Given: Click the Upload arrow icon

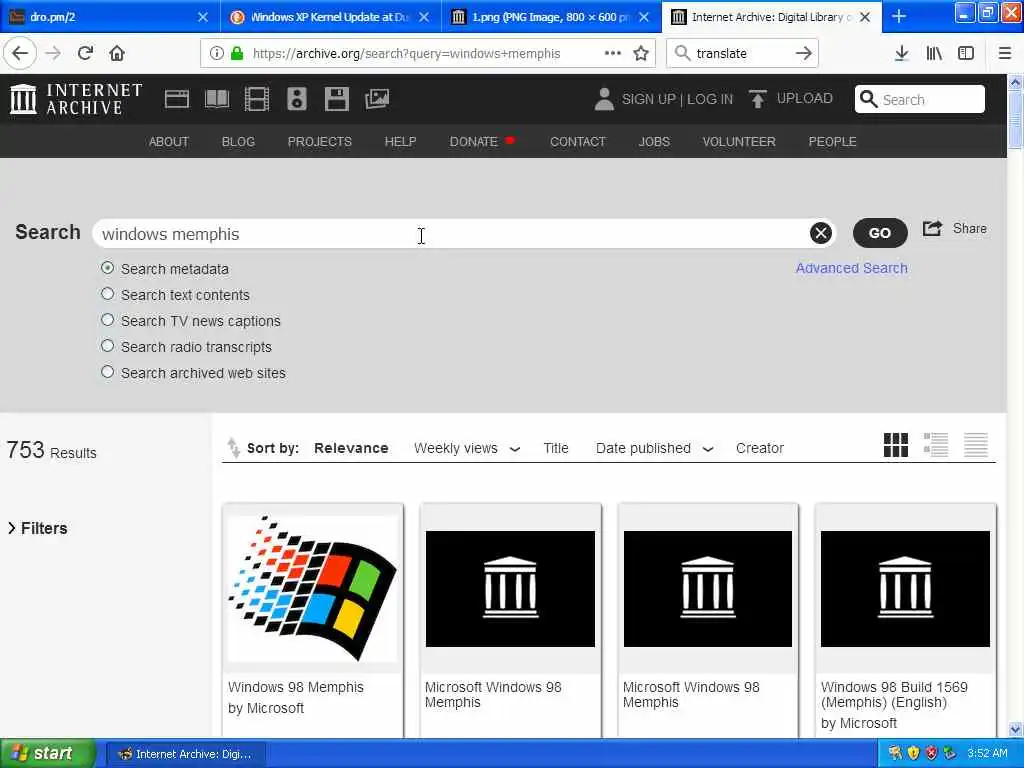Looking at the screenshot, I should [x=758, y=99].
